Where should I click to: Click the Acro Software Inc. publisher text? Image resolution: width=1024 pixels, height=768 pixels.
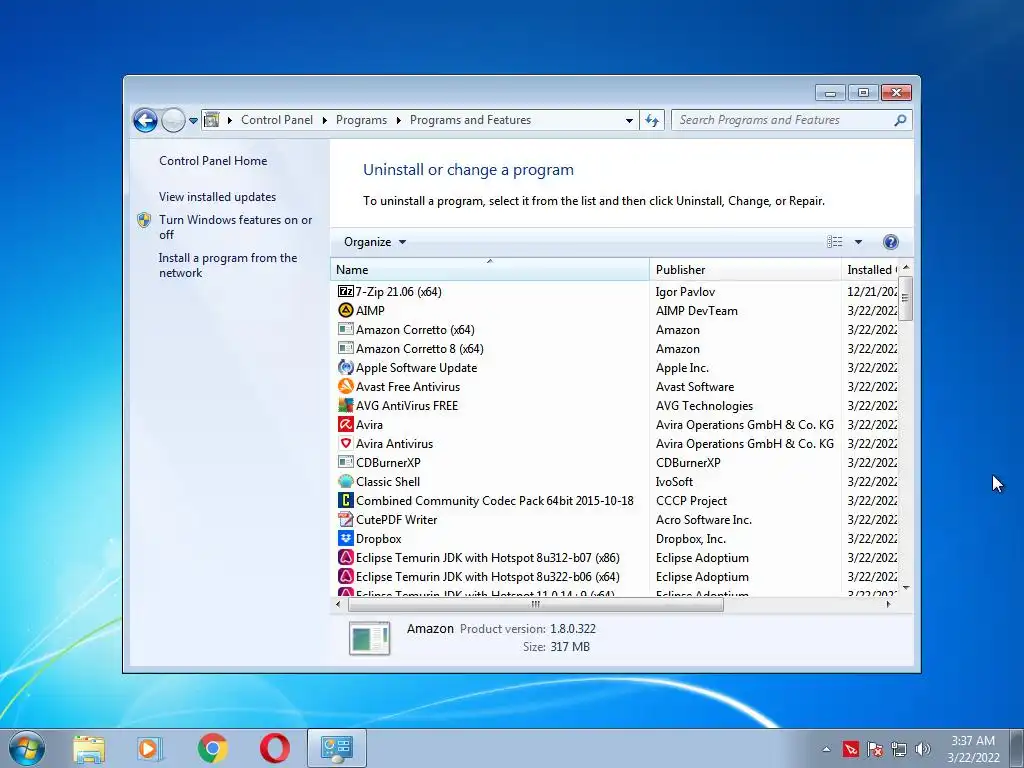703,520
